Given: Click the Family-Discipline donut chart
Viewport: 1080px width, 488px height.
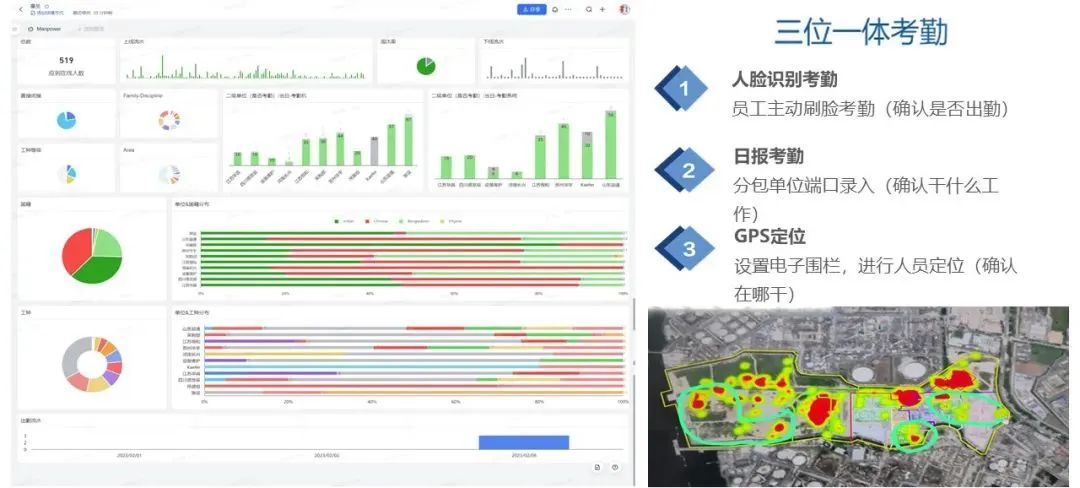Looking at the screenshot, I should (x=169, y=120).
